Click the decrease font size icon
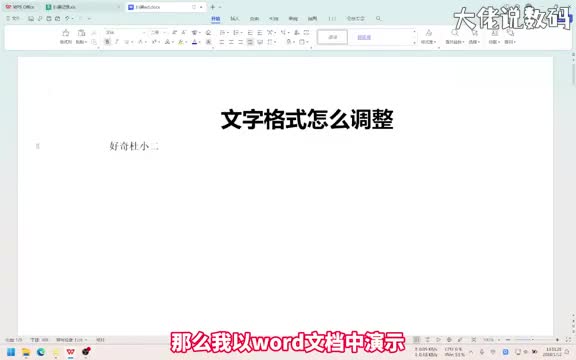This screenshot has width=576, height=360. tap(184, 33)
